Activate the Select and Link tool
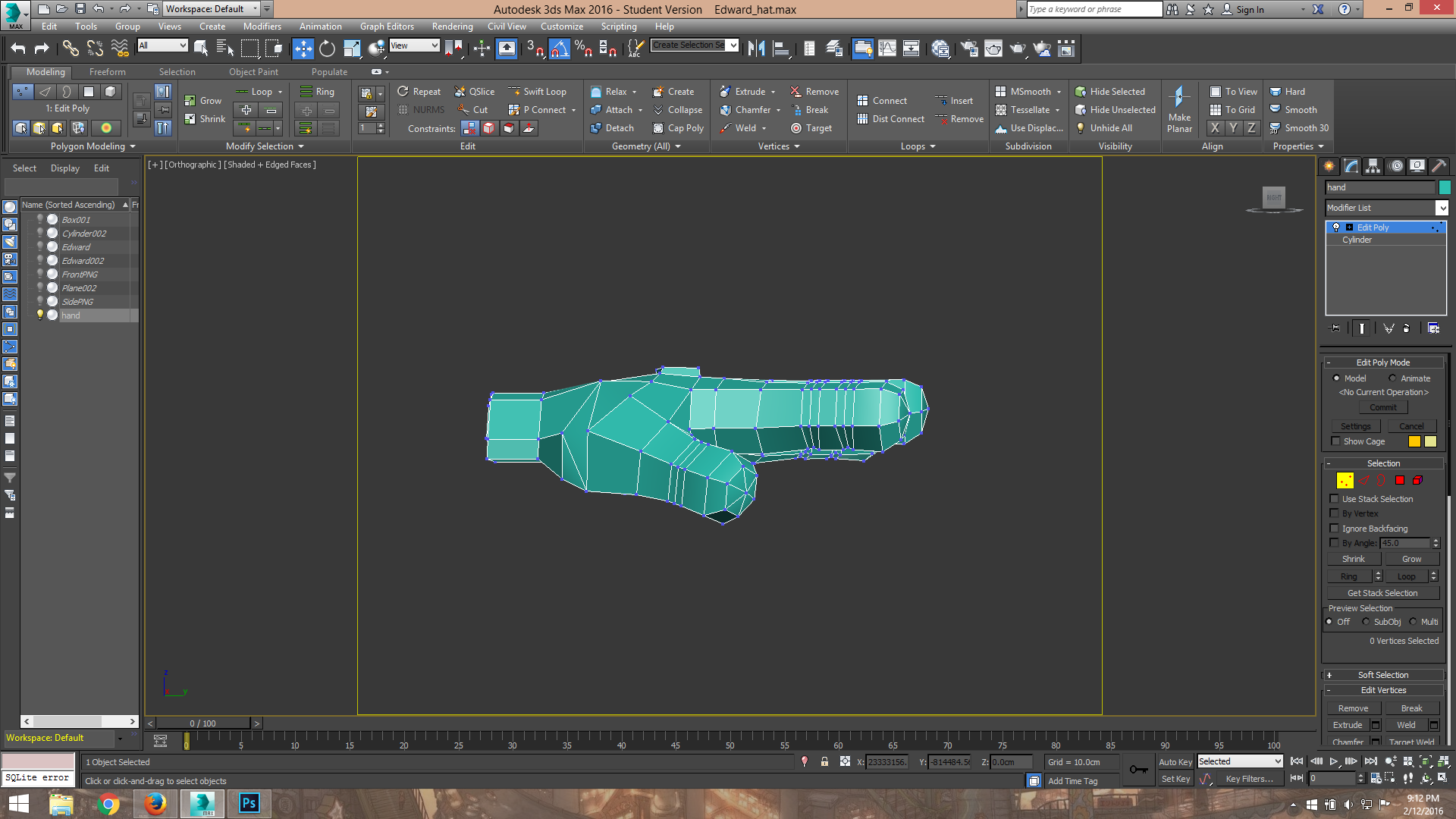 tap(71, 49)
